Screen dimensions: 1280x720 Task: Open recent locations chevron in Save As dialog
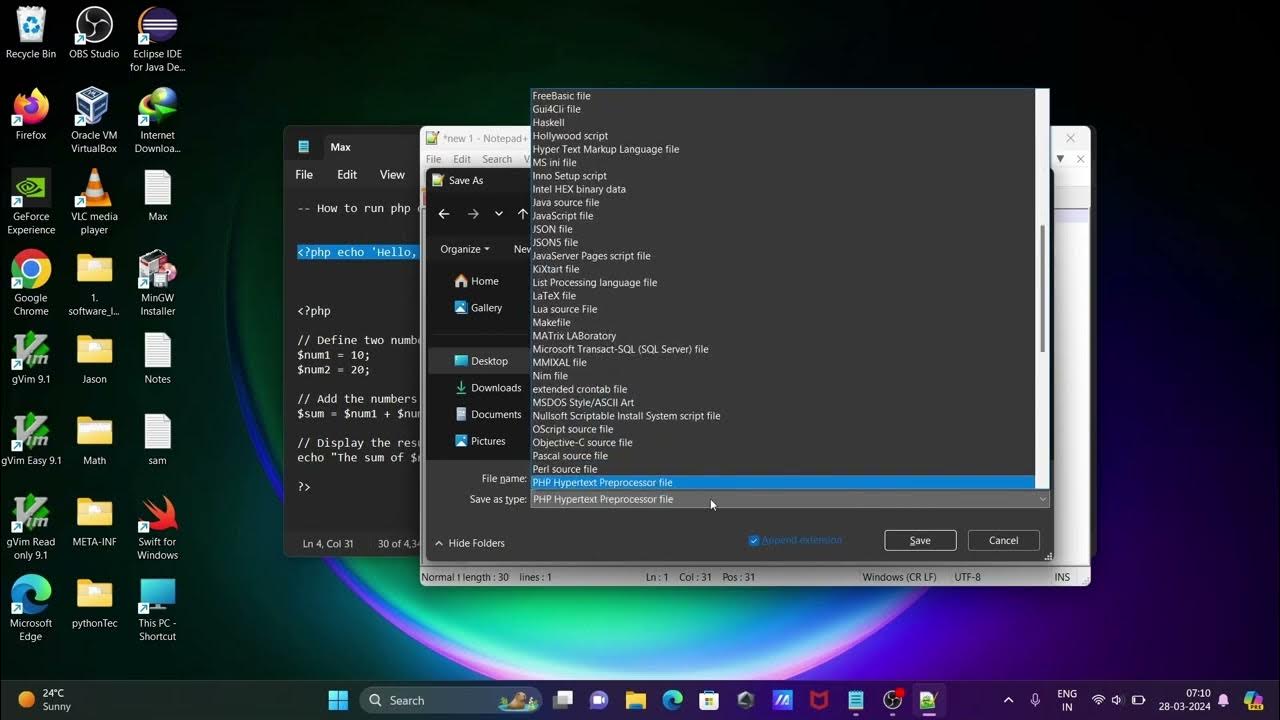(x=499, y=214)
